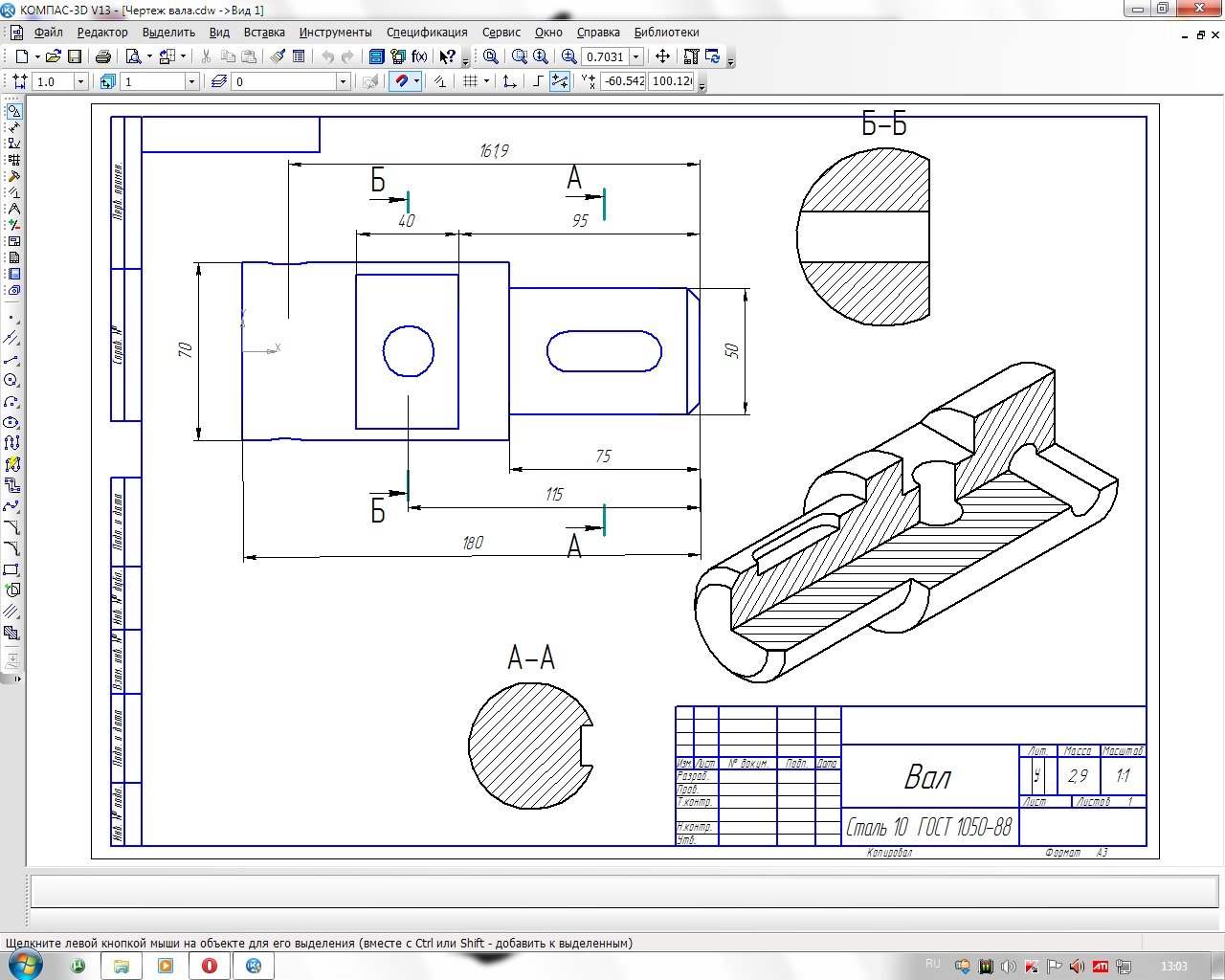Toggle global snaps magnet button
The width and height of the screenshot is (1225, 980).
(402, 81)
